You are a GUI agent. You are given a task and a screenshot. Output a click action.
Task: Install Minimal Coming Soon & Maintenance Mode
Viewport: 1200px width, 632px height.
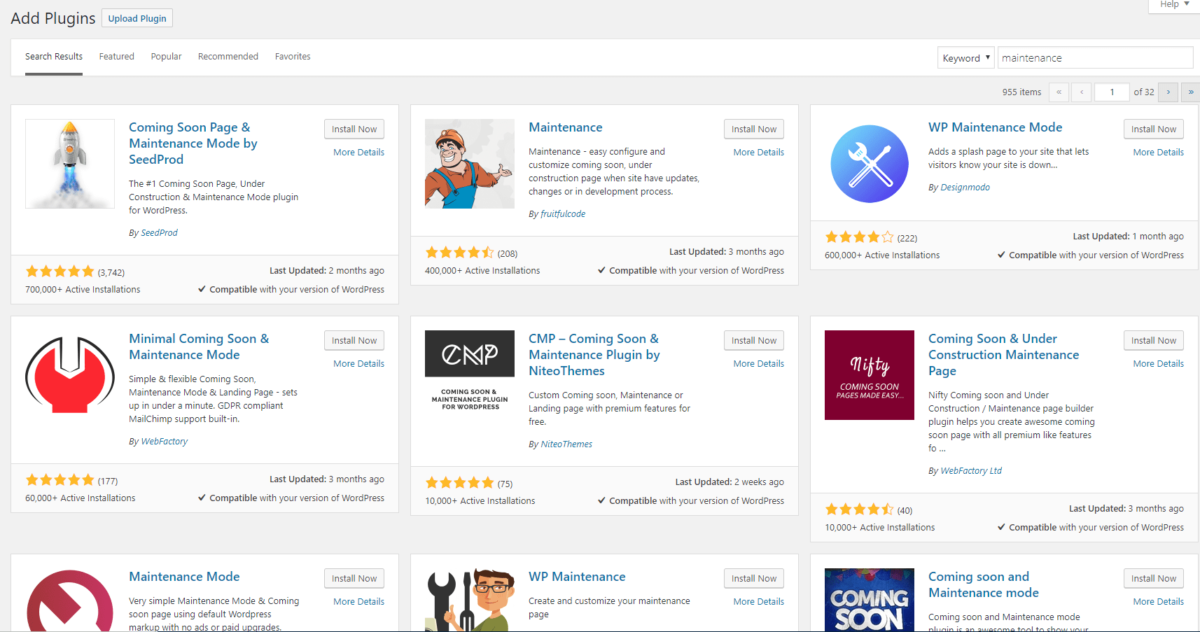tap(354, 340)
